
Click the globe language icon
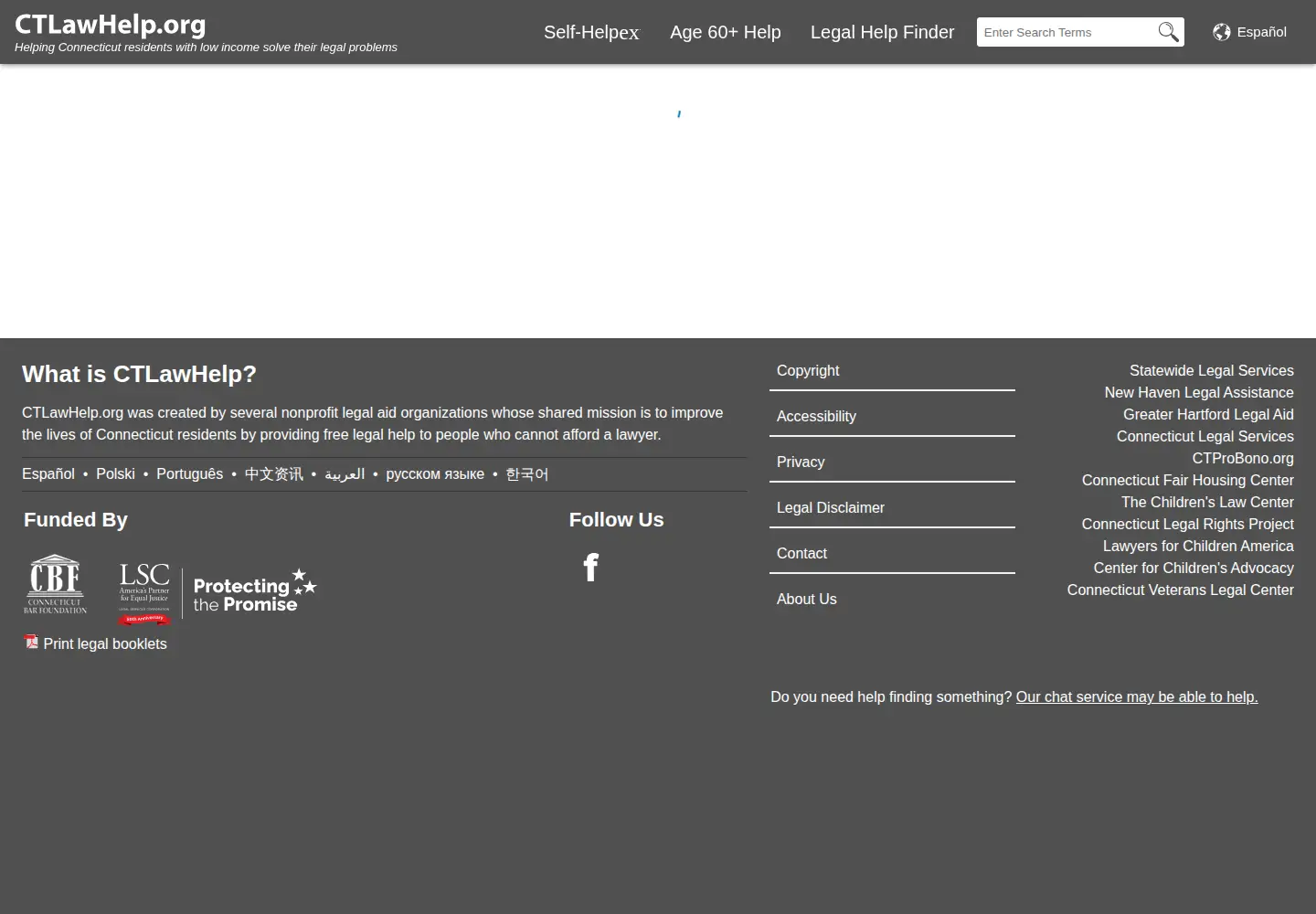pyautogui.click(x=1222, y=32)
